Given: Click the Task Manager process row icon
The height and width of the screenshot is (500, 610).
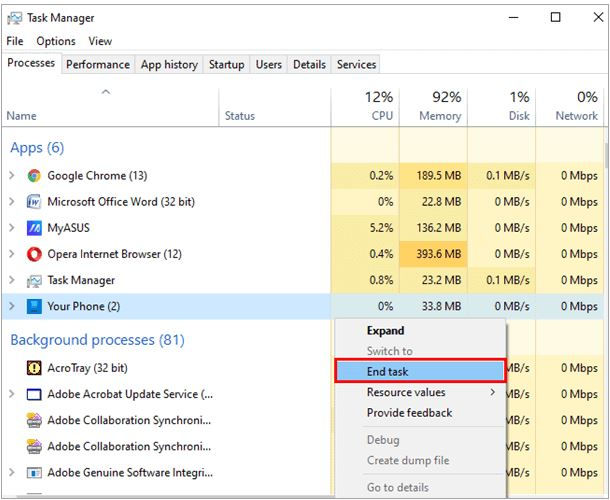Looking at the screenshot, I should 34,281.
